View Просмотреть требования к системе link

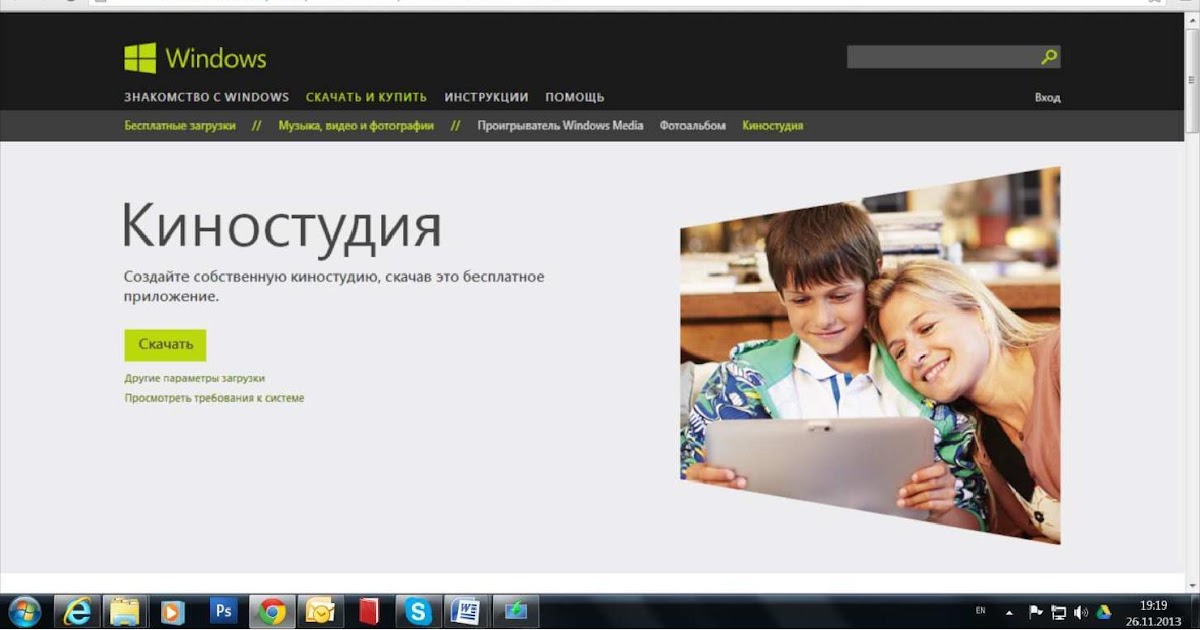coord(213,397)
